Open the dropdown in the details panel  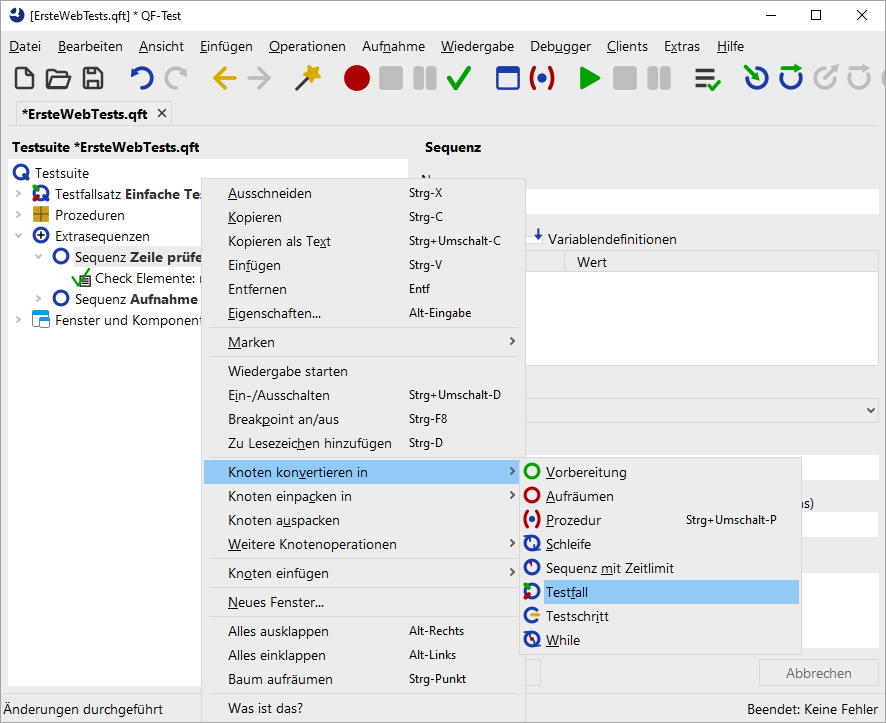(x=871, y=411)
